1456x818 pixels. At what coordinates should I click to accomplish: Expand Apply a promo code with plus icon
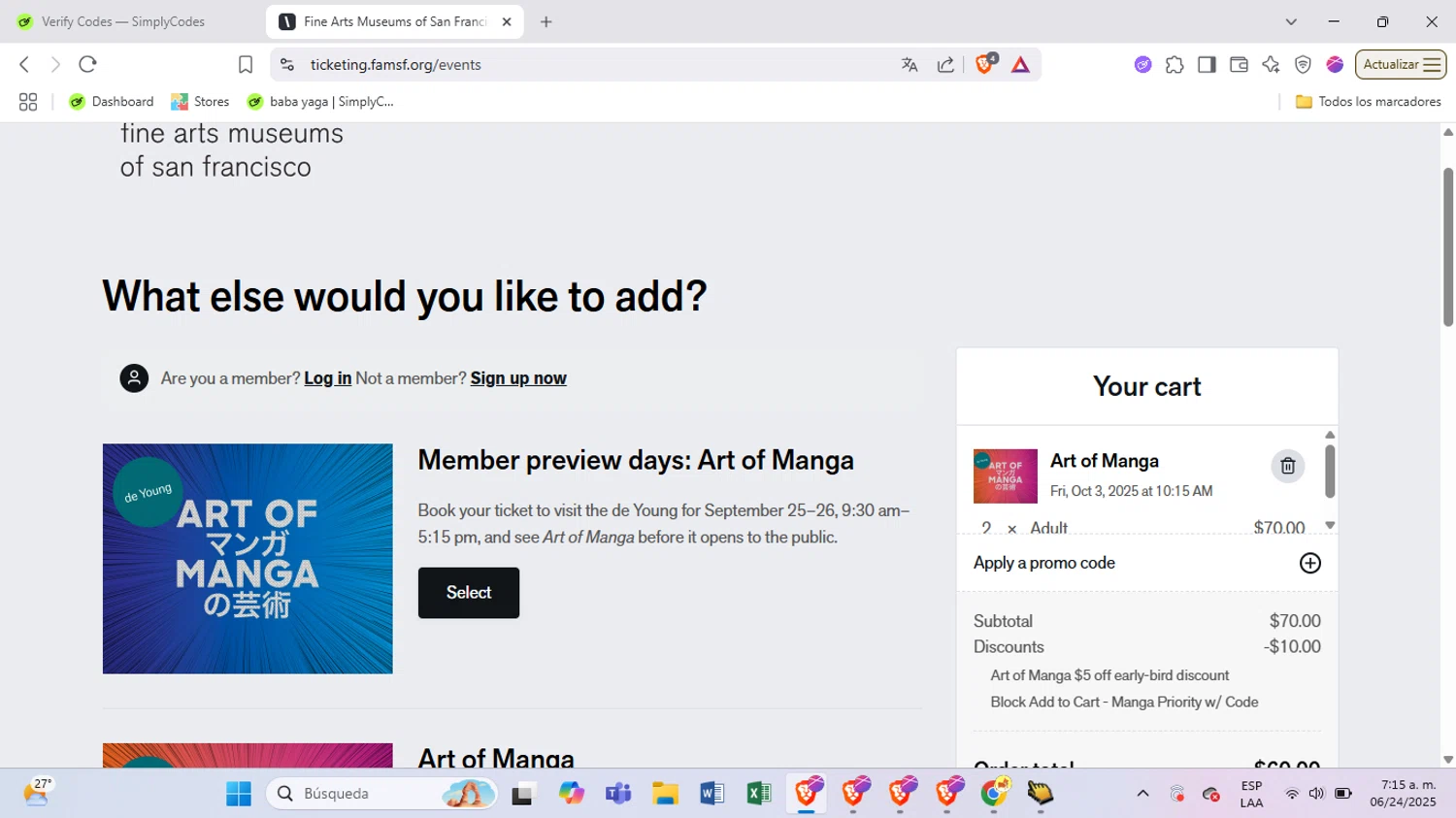pyautogui.click(x=1310, y=563)
